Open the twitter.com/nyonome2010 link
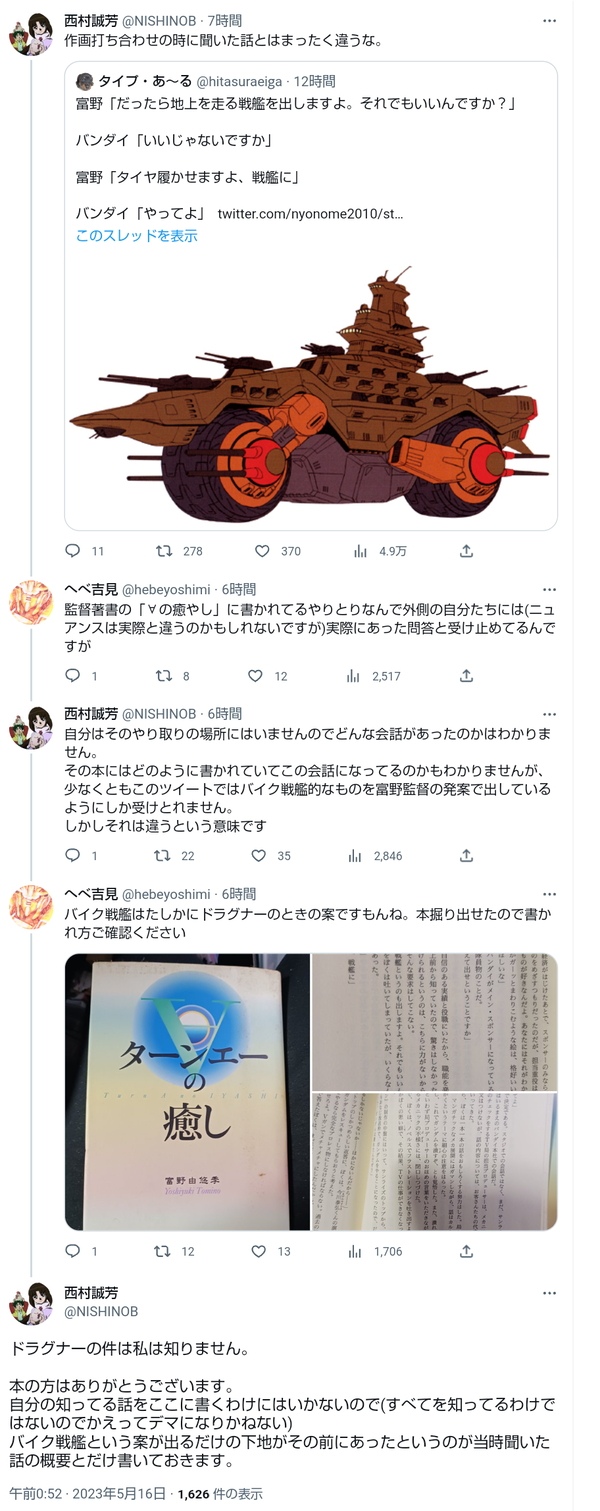Viewport: 600px width, 1511px height. point(310,214)
